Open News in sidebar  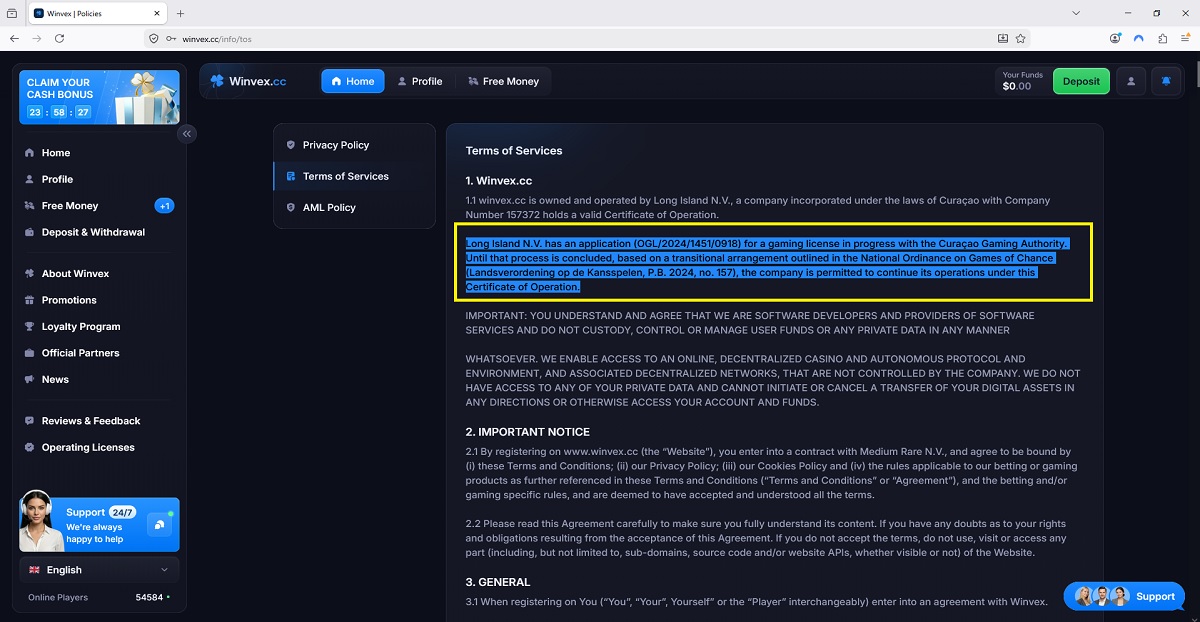pyautogui.click(x=55, y=379)
